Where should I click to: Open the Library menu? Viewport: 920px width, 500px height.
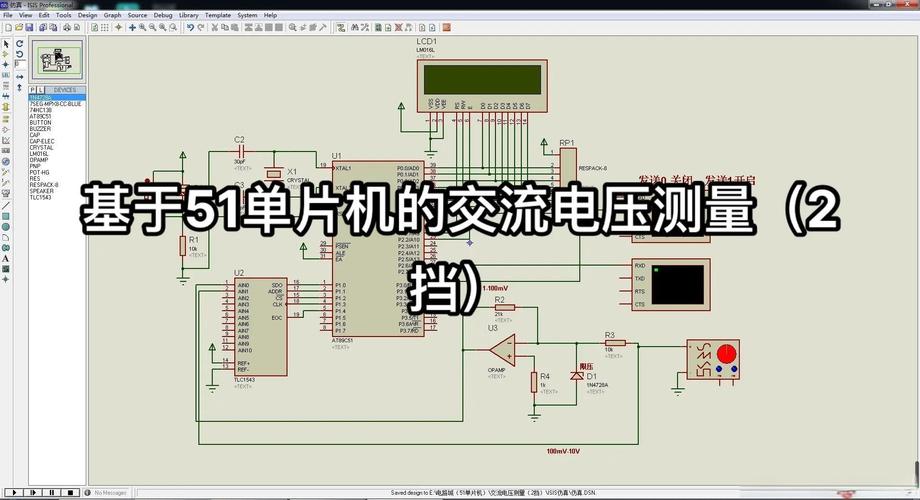[x=188, y=15]
